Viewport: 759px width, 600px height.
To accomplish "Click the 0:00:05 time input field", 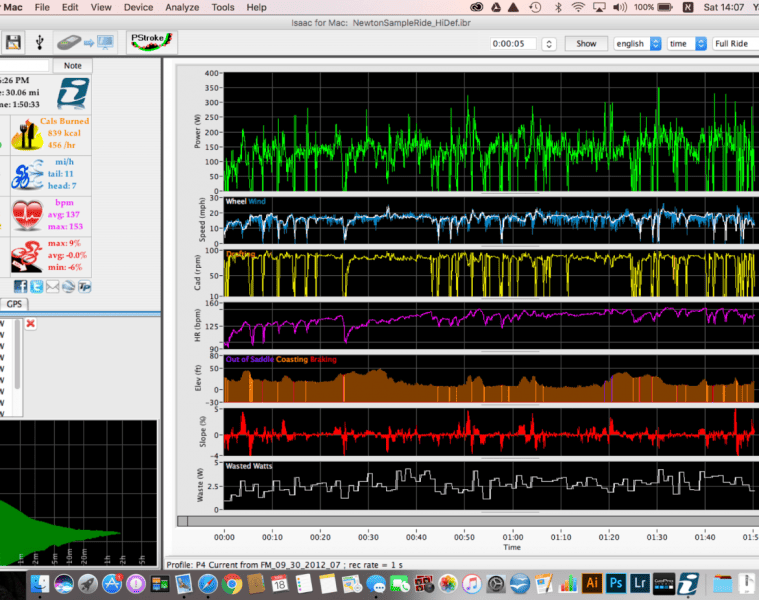I will (514, 44).
